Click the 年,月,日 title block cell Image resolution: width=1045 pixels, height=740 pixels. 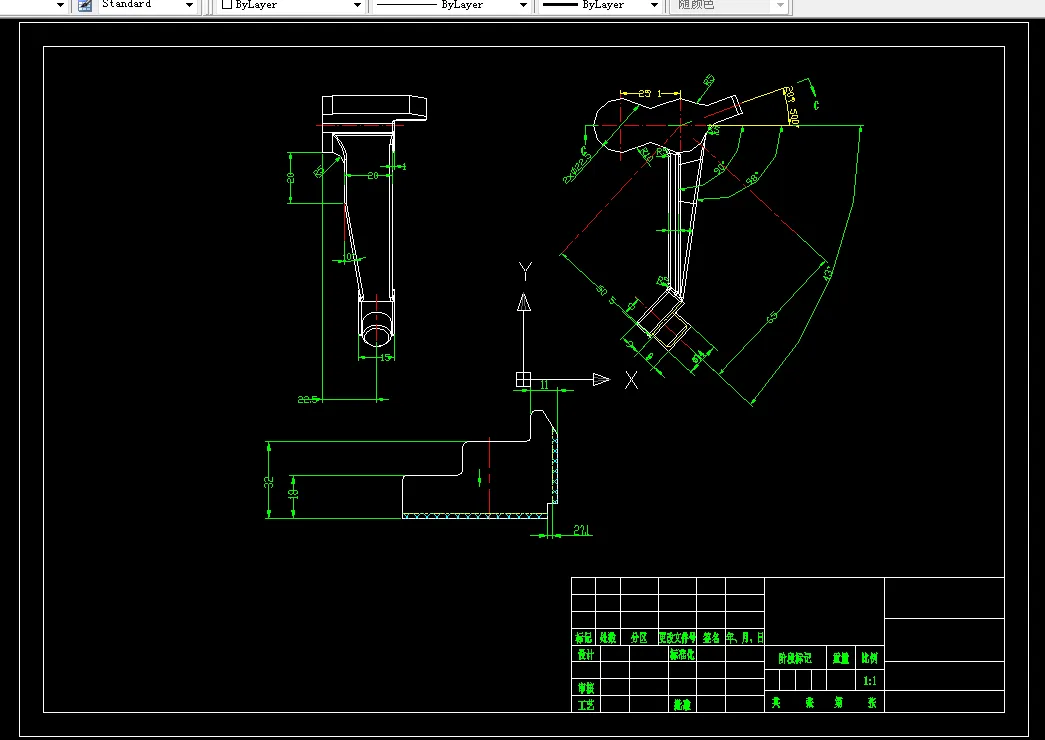click(x=745, y=637)
